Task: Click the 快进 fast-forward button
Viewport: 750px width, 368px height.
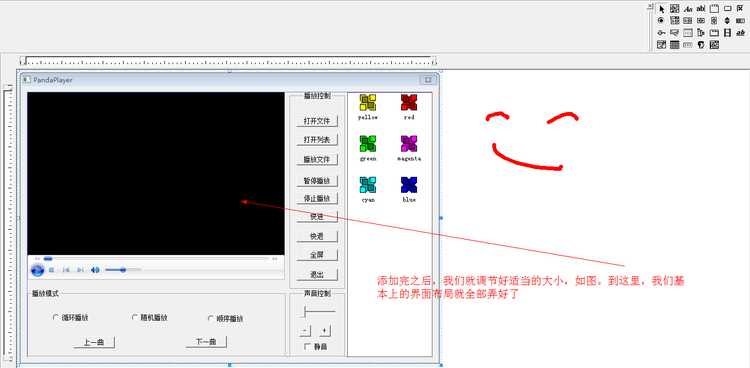Action: pyautogui.click(x=317, y=217)
